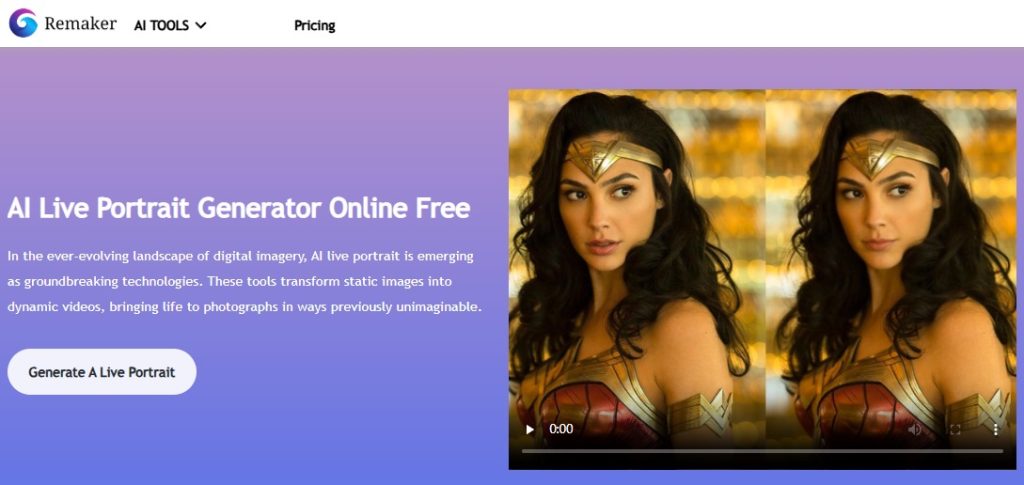This screenshot has height=485, width=1024.
Task: Expand the AI TOOLS chevron arrow
Action: (x=200, y=25)
